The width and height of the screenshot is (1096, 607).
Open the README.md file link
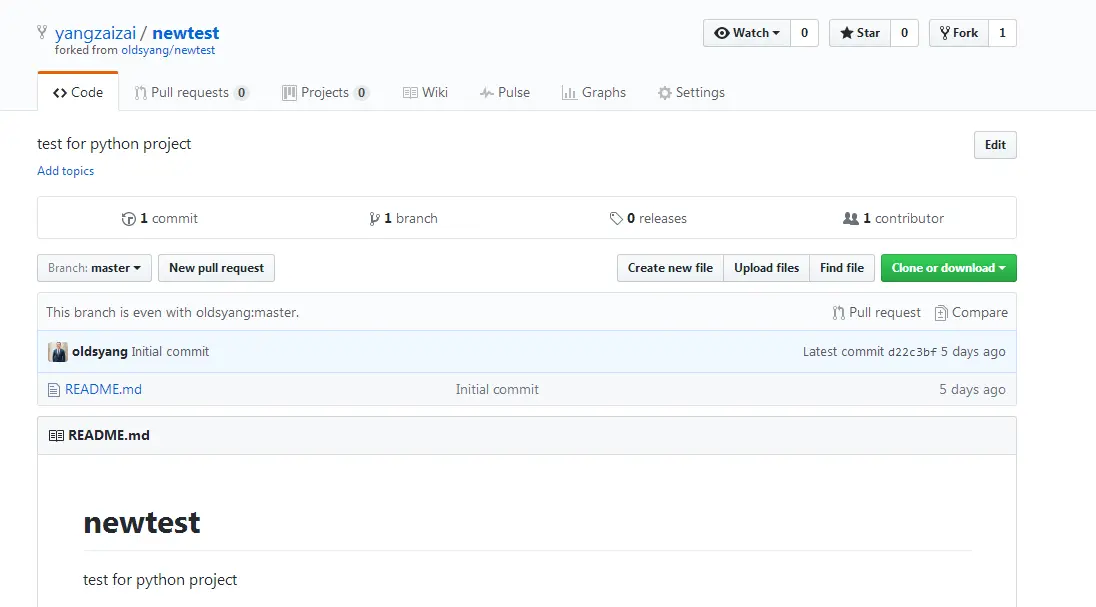click(x=103, y=390)
